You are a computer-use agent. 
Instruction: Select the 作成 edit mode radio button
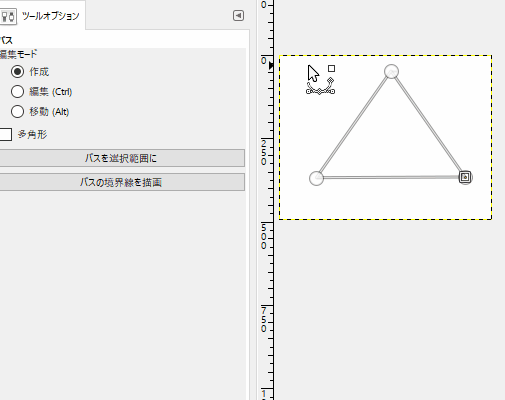click(x=17, y=71)
